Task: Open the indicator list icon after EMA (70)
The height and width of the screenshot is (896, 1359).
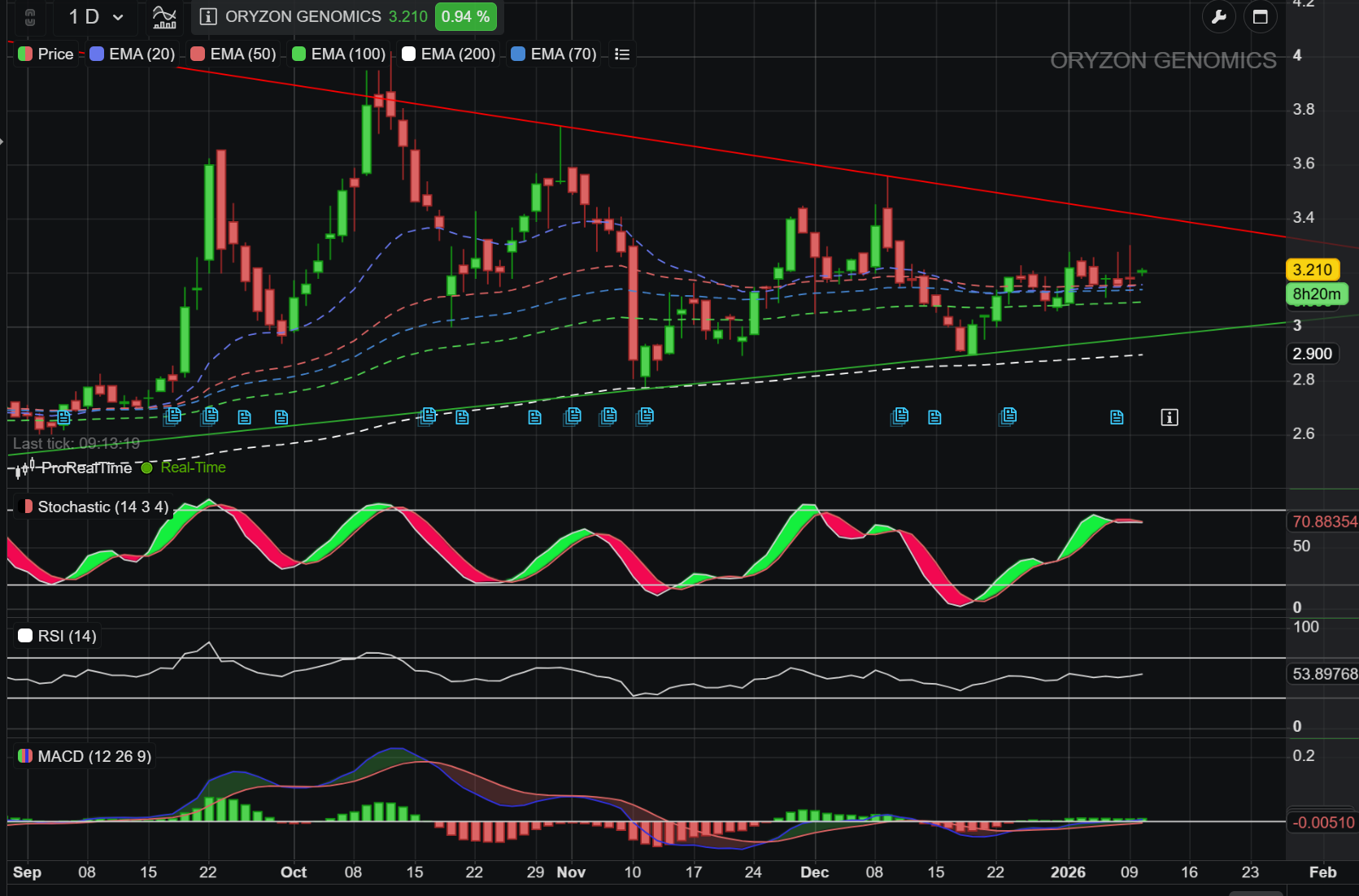Action: click(x=622, y=54)
